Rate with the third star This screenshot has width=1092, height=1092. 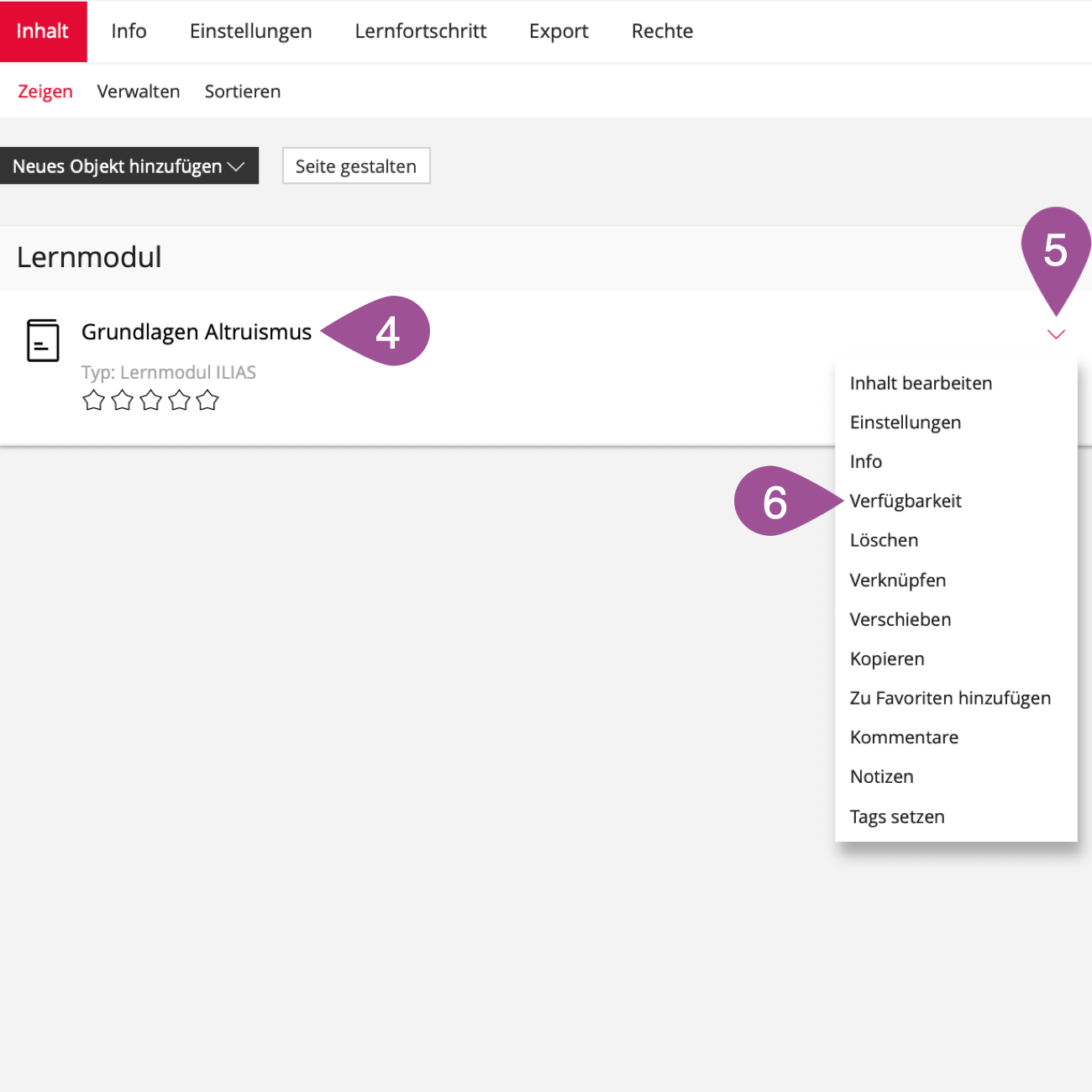[x=150, y=401]
